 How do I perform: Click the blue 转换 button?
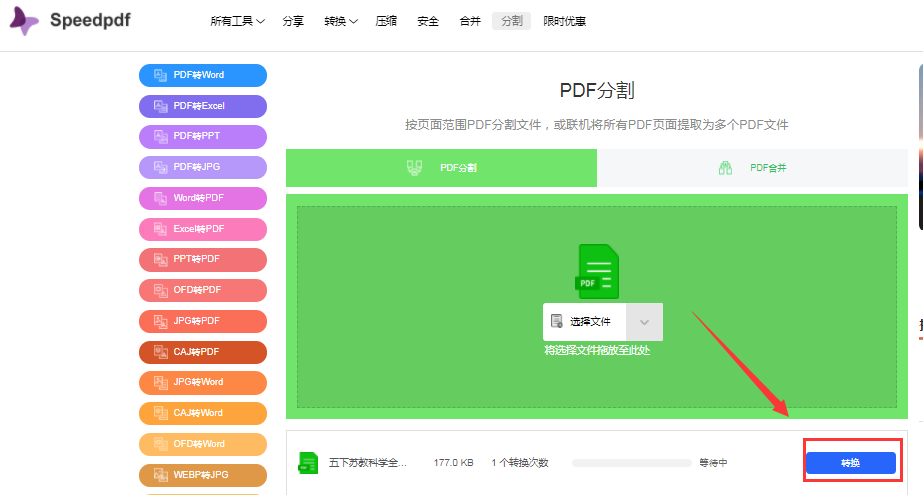pos(851,463)
